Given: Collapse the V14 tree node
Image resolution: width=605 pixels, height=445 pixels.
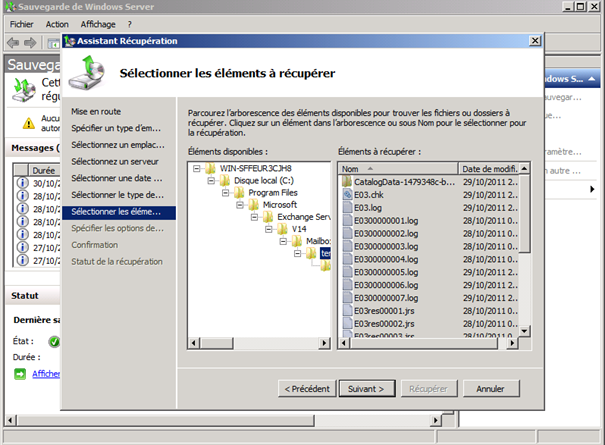Looking at the screenshot, I should tap(269, 229).
